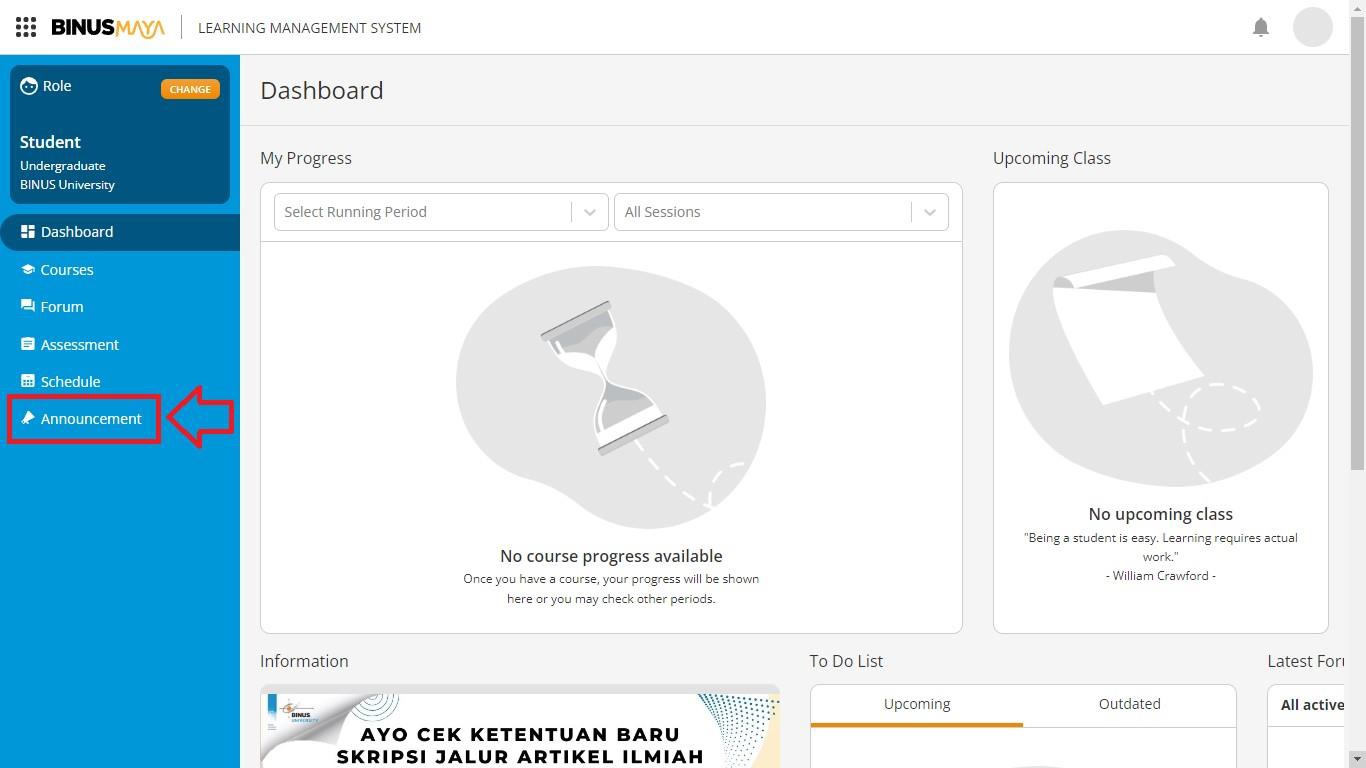
Task: Open the All active forum filter dropdown
Action: [x=1313, y=704]
